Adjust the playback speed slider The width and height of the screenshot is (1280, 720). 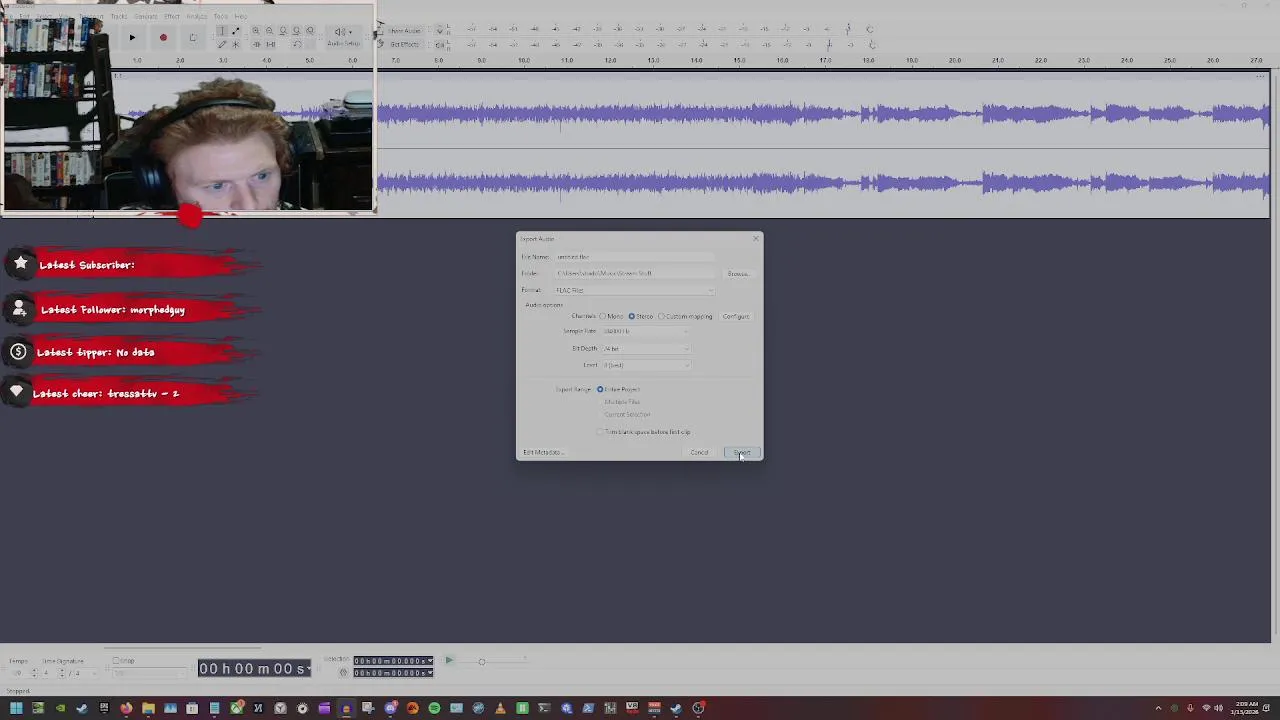pyautogui.click(x=481, y=661)
